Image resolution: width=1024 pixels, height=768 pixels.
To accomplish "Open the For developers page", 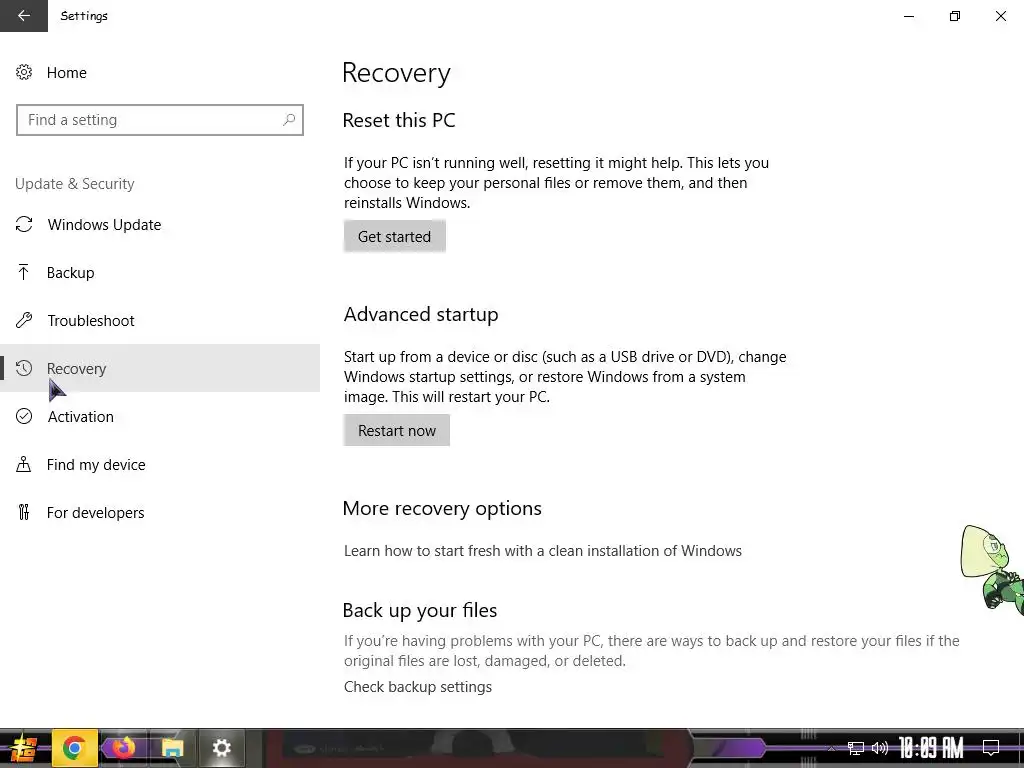I will [x=160, y=512].
